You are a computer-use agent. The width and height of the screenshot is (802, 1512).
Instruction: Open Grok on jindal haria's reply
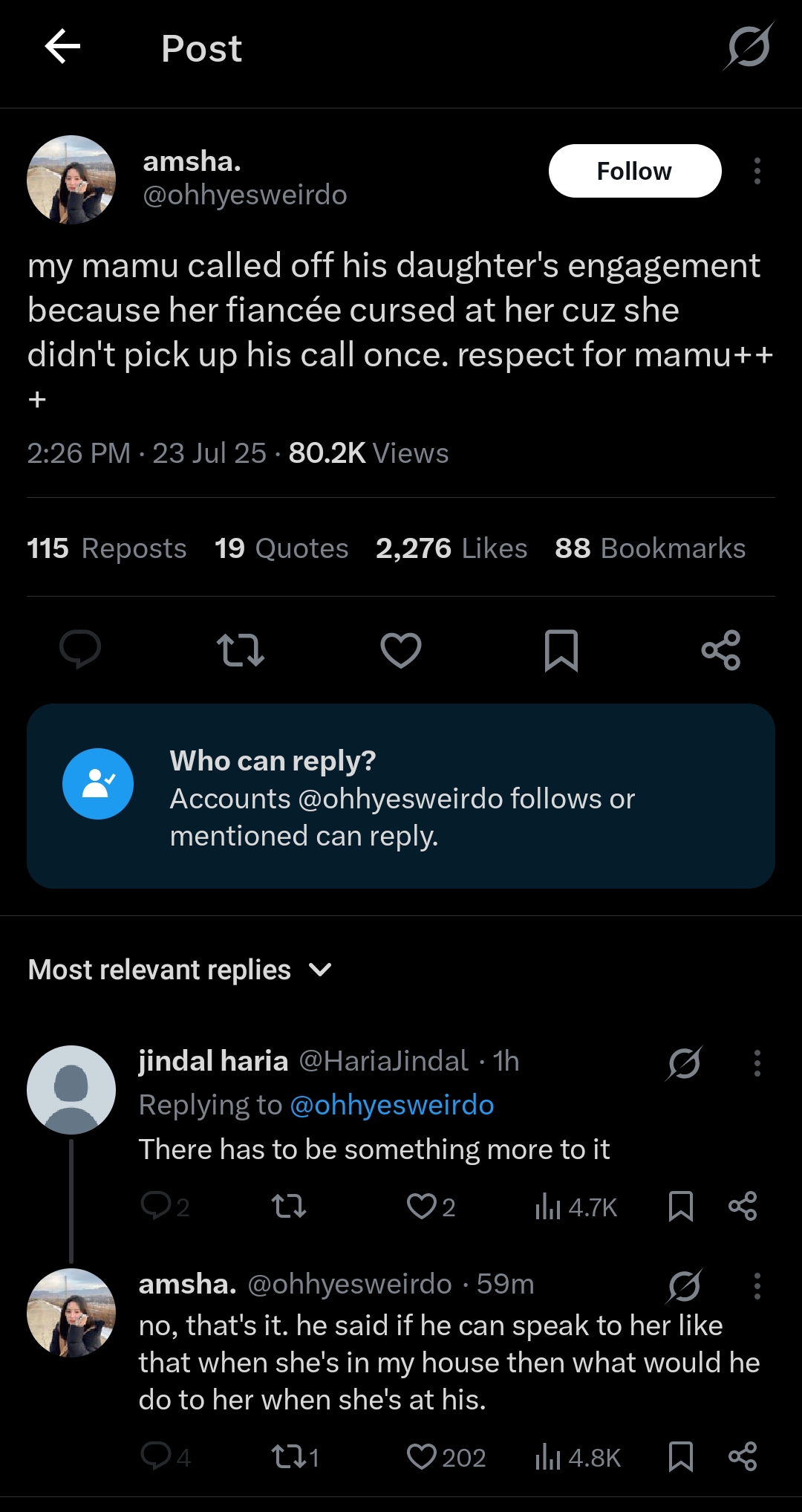pyautogui.click(x=684, y=1062)
